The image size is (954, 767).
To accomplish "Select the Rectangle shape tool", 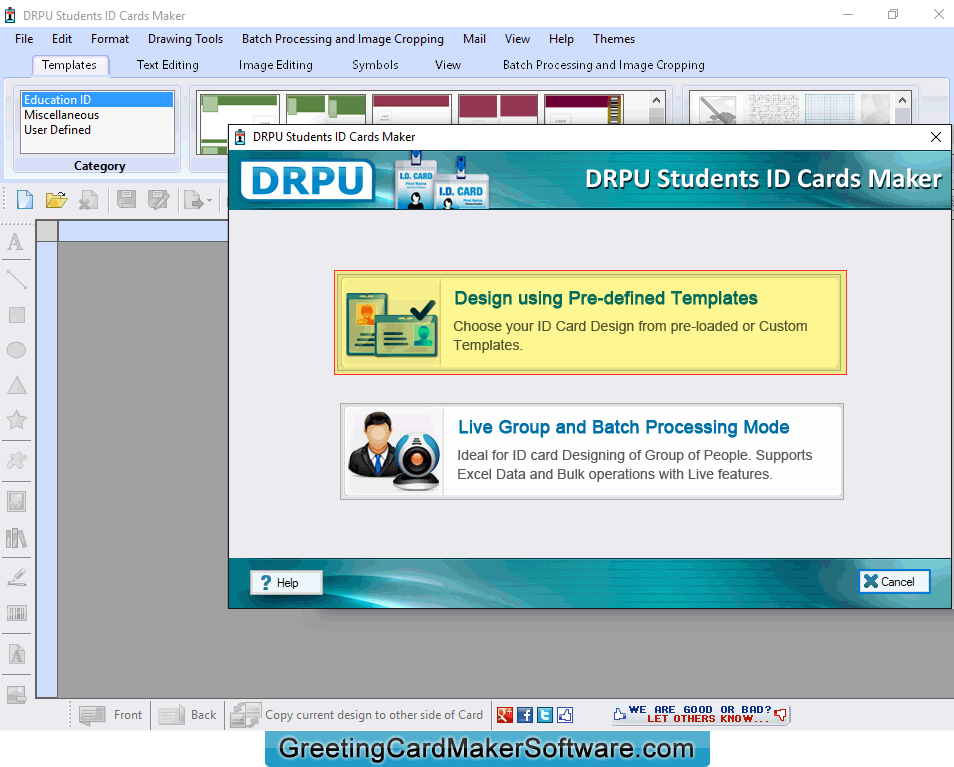I will 16,314.
